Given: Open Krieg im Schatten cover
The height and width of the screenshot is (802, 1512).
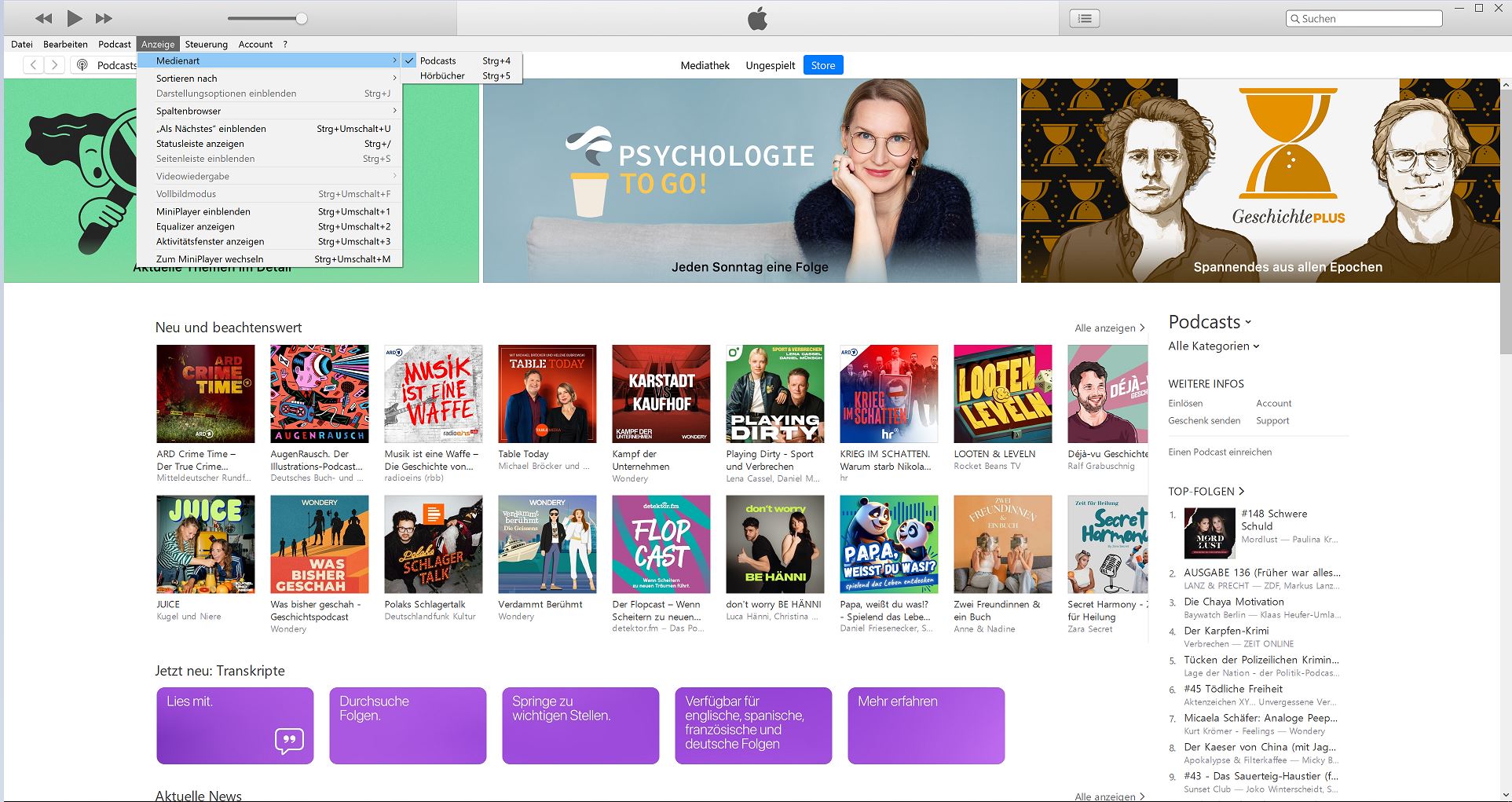Looking at the screenshot, I should click(889, 394).
